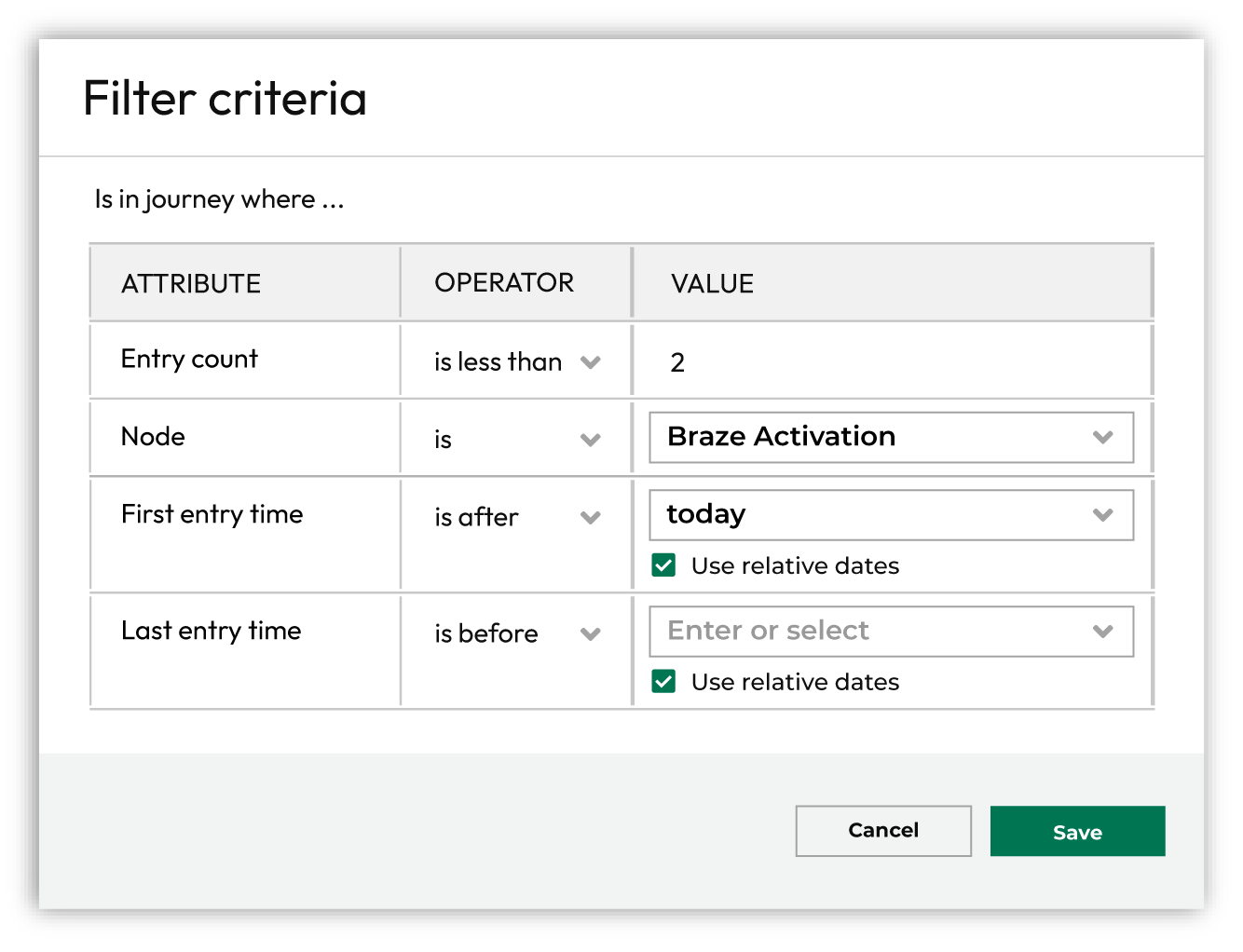Open the 'is before' operator dropdown

pyautogui.click(x=516, y=633)
